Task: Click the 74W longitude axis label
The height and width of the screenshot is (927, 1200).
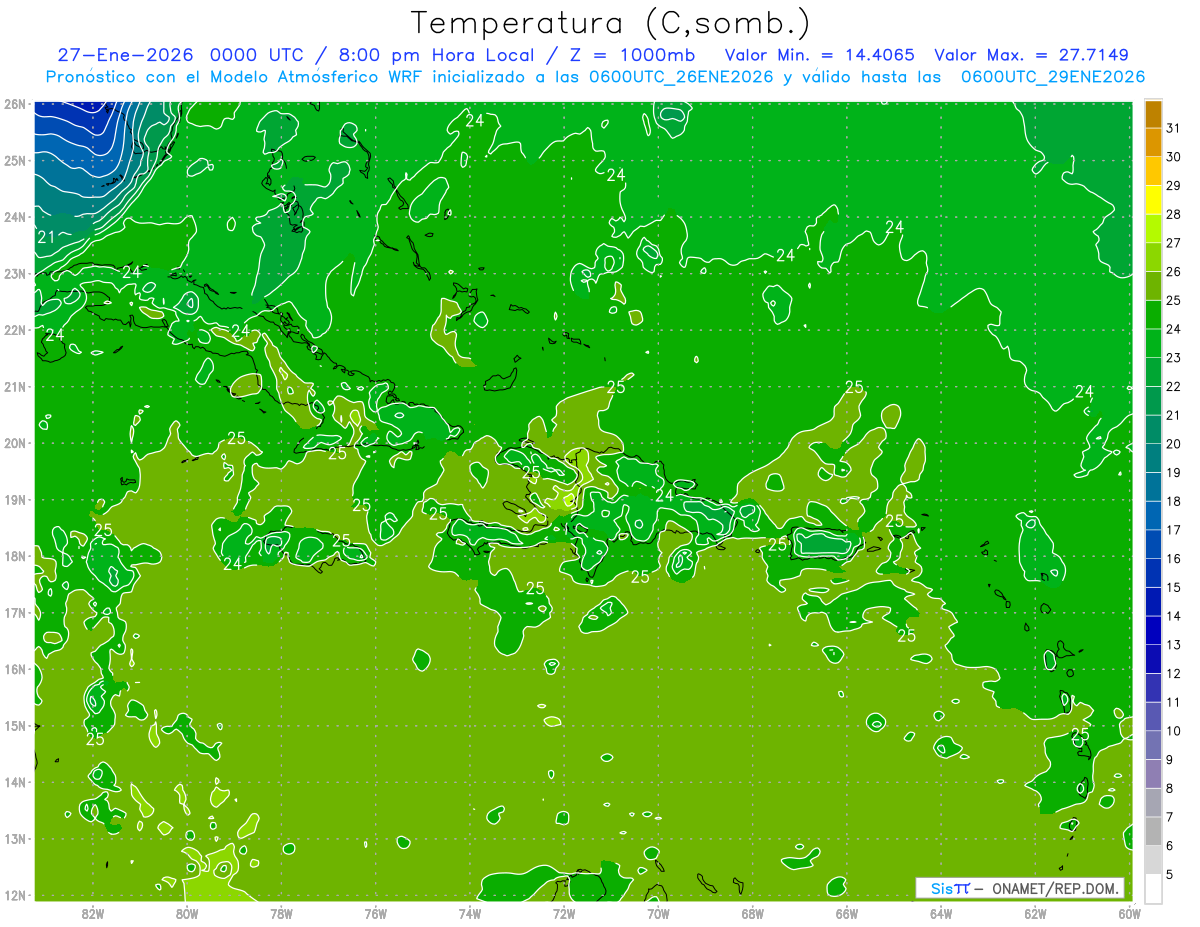Action: coord(470,913)
